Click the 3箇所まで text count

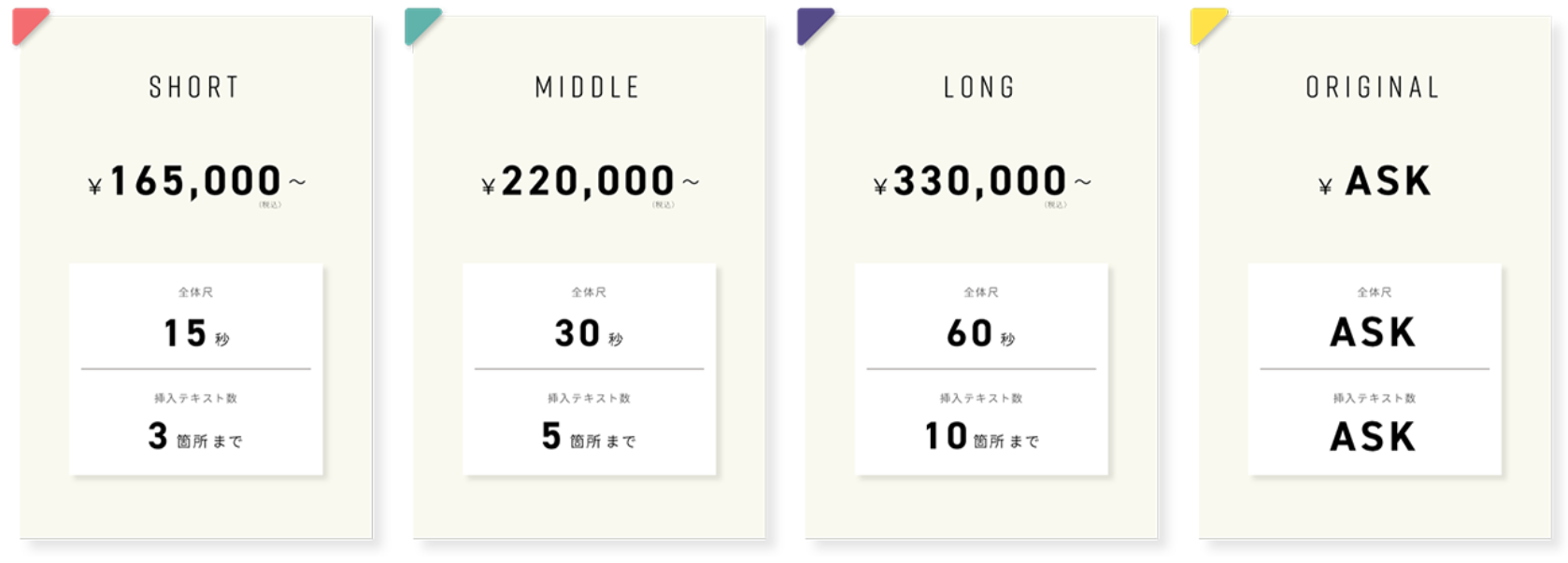[x=195, y=437]
